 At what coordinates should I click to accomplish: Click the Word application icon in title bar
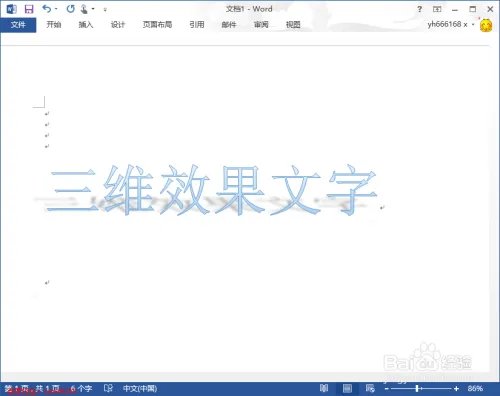[11, 9]
